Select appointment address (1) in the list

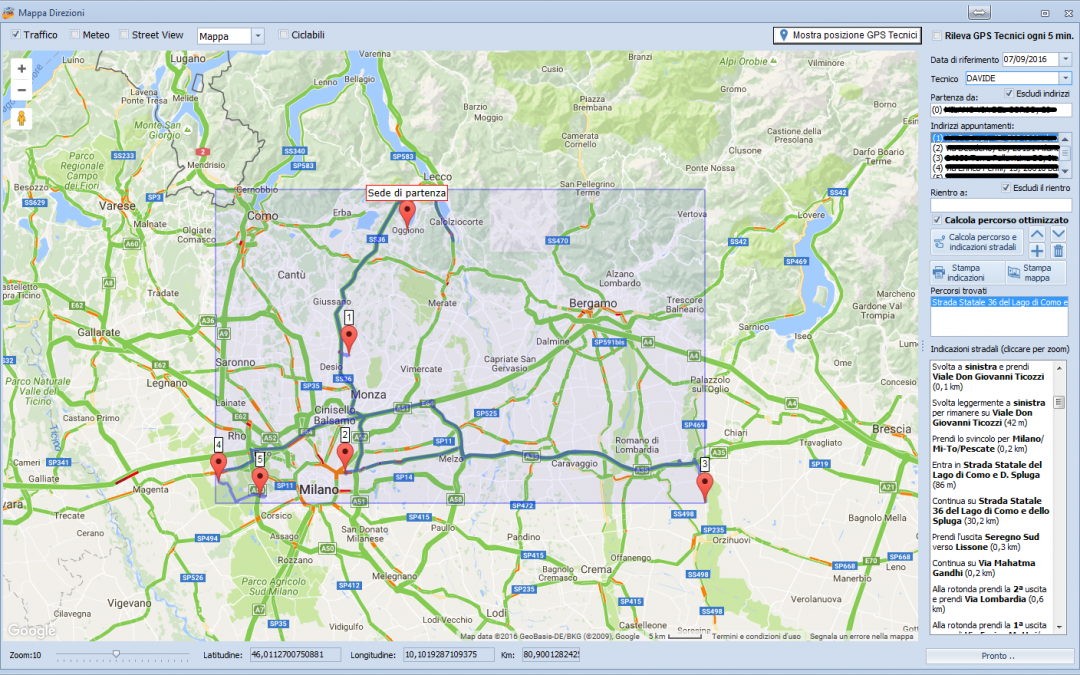click(995, 138)
